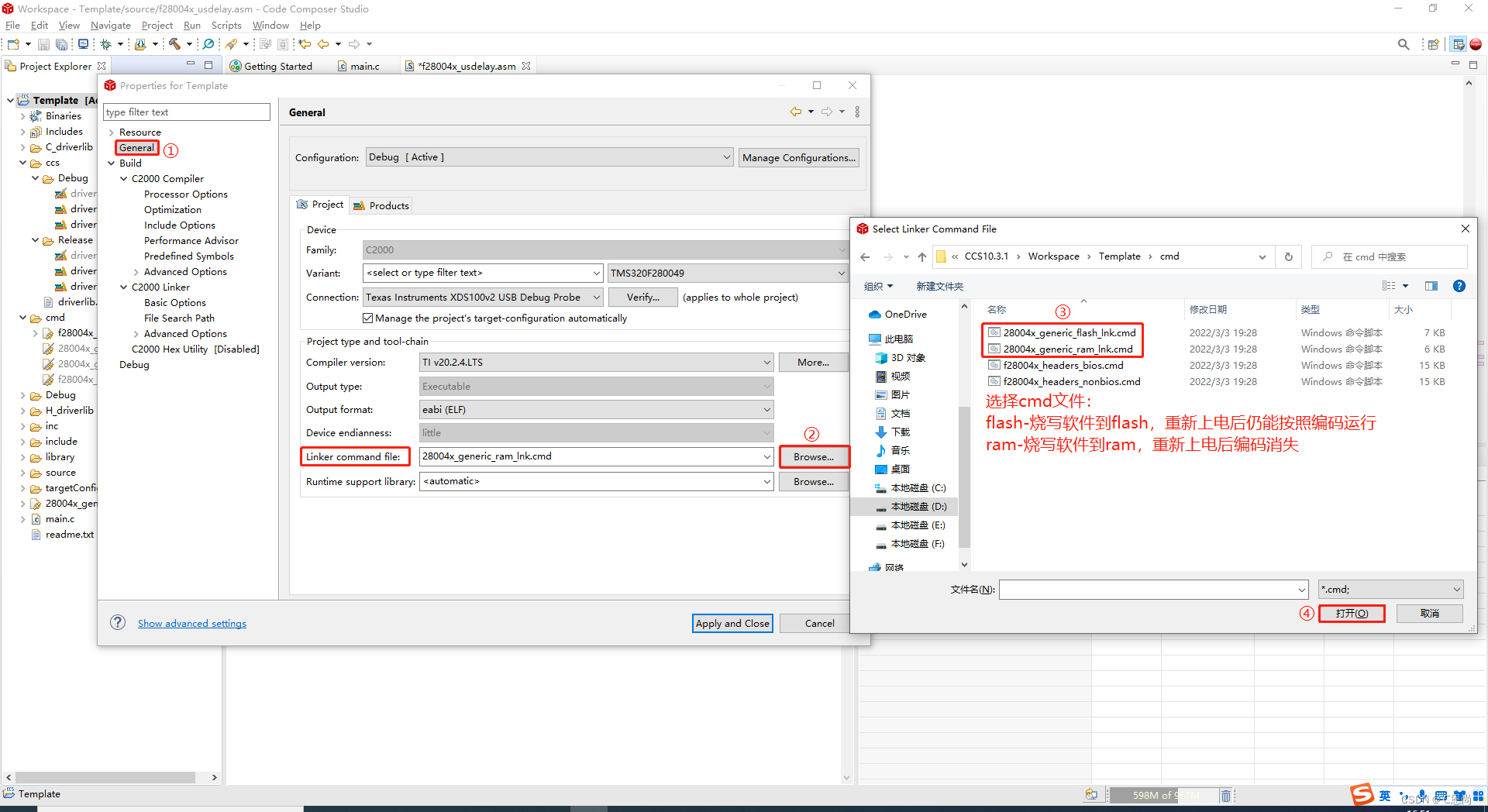Open the terminal monitor toolbar icon
1488x812 pixels.
click(x=83, y=44)
